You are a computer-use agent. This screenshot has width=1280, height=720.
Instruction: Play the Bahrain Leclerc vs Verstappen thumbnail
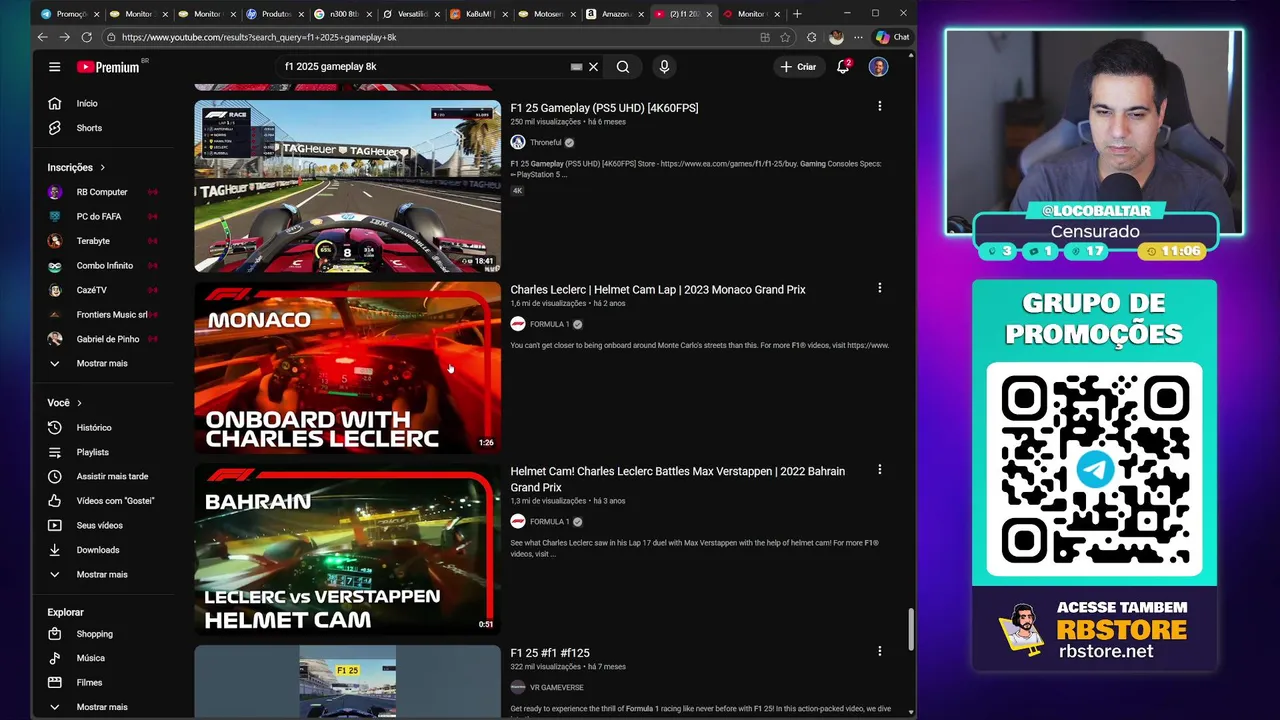[x=347, y=550]
